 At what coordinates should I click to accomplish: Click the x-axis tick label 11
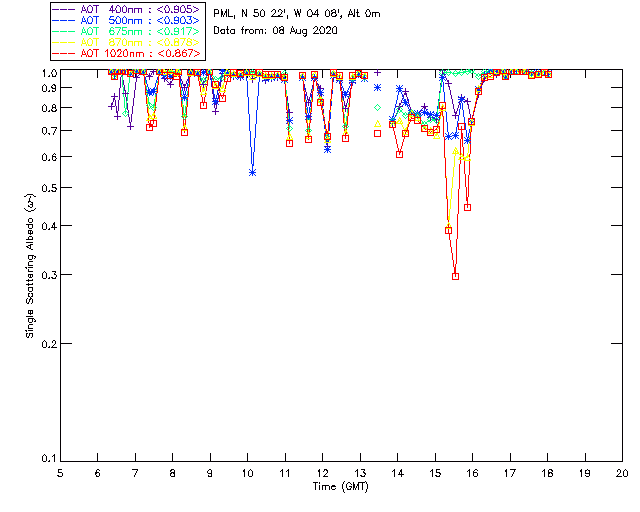285,473
